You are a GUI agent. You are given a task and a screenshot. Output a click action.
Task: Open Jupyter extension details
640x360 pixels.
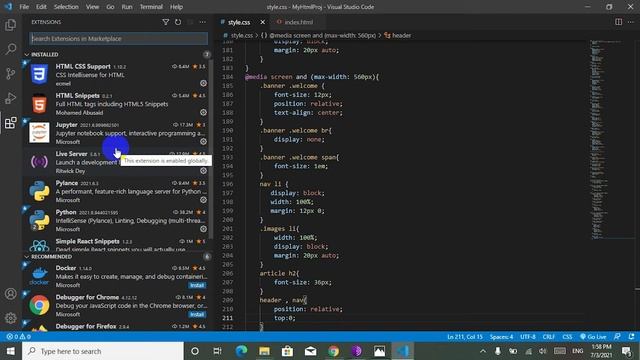coord(117,133)
